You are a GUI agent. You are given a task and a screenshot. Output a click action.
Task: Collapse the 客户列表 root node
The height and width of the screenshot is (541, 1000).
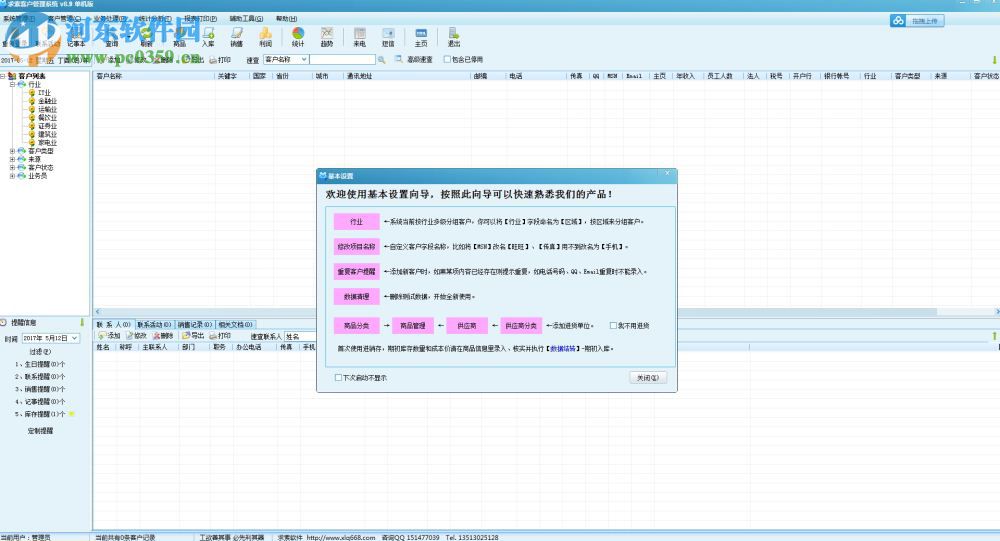3,76
